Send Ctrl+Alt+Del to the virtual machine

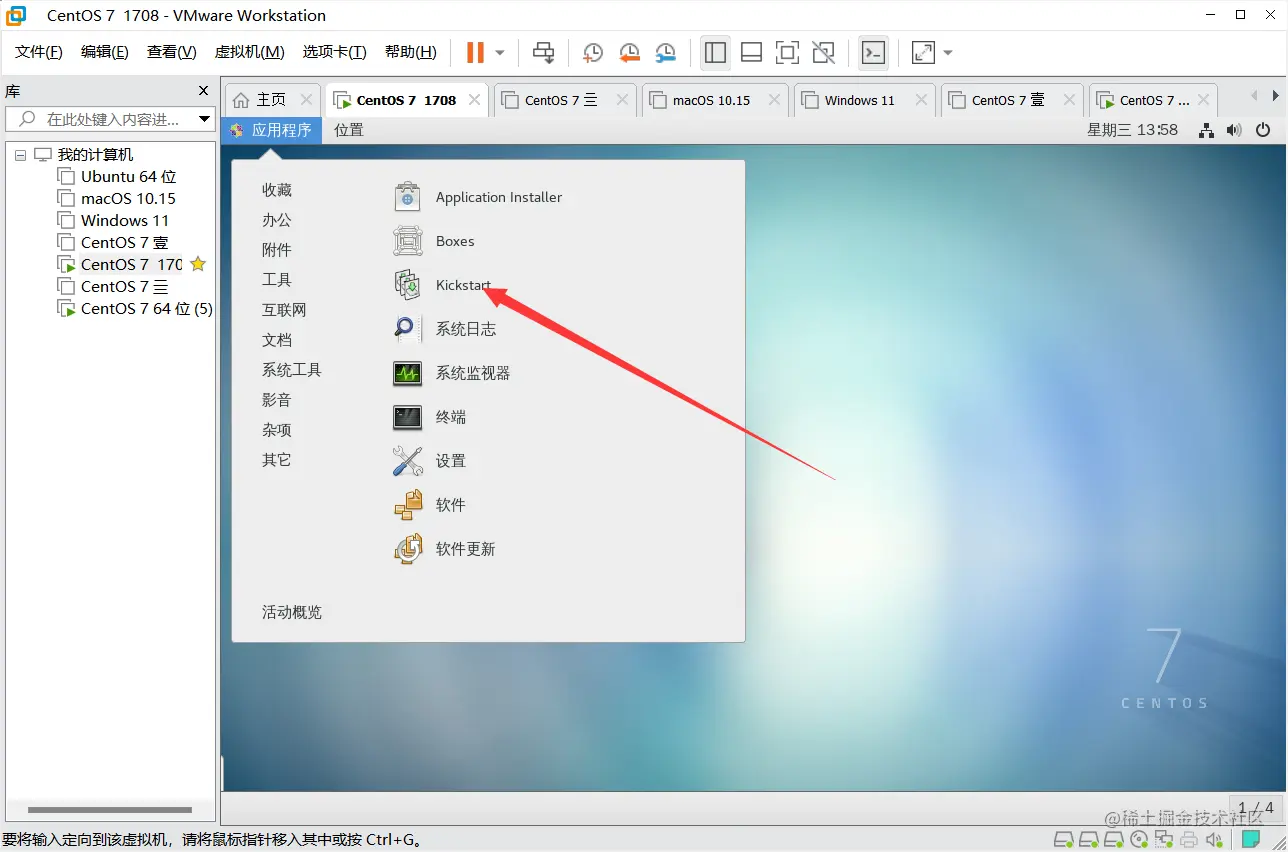tap(543, 52)
